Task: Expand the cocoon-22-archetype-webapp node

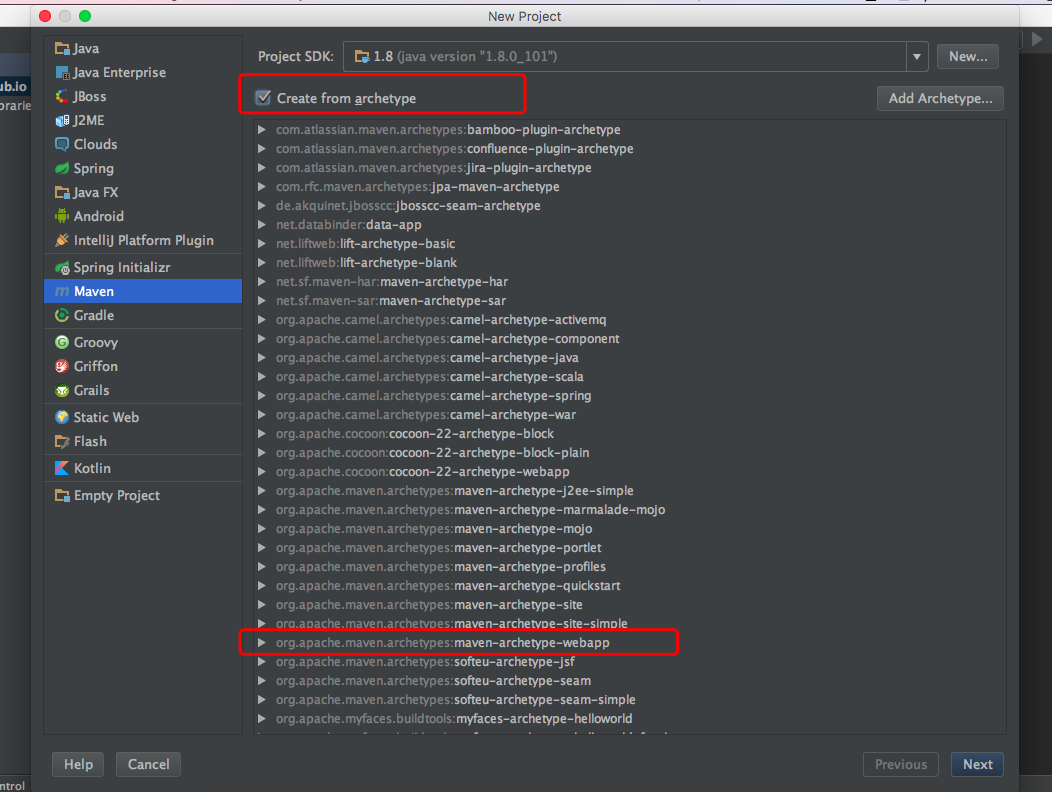Action: pos(262,472)
